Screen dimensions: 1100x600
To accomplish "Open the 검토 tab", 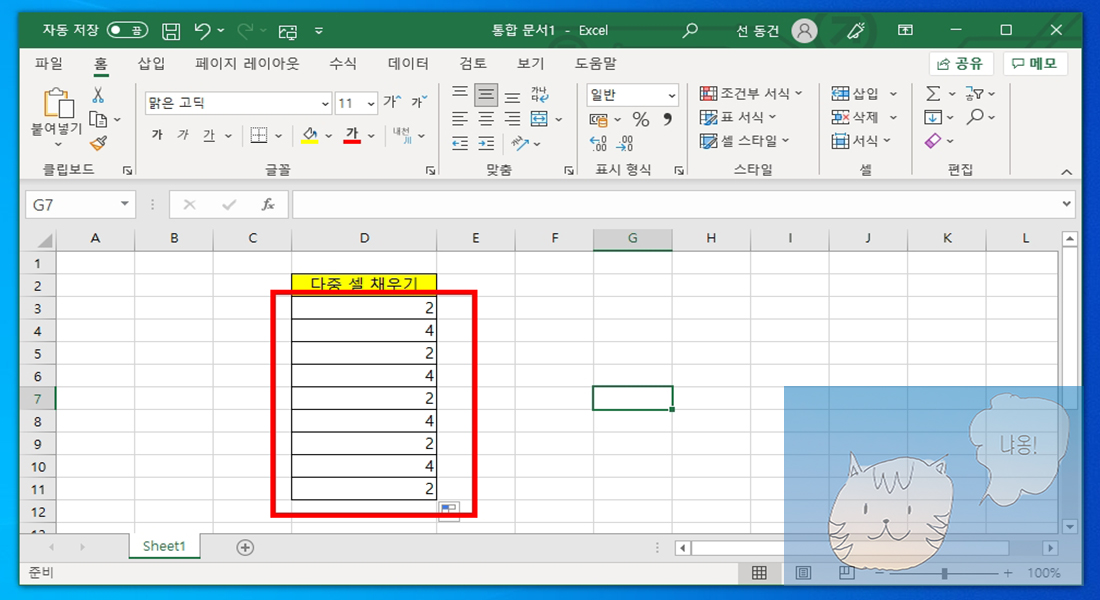I will click(x=473, y=64).
